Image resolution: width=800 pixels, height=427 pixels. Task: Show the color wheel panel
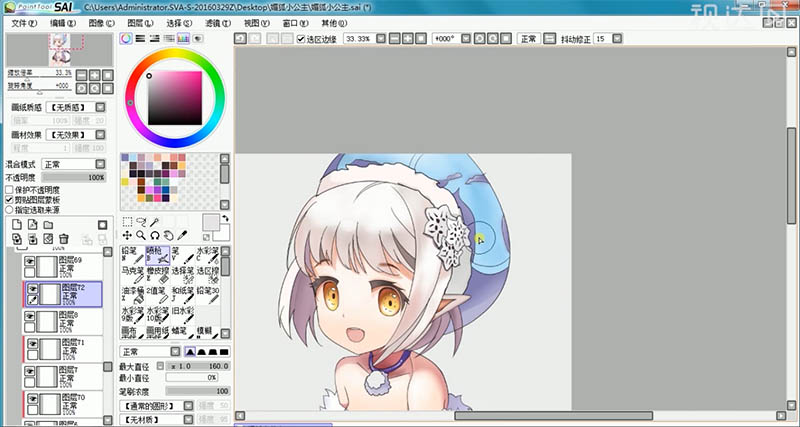[126, 38]
